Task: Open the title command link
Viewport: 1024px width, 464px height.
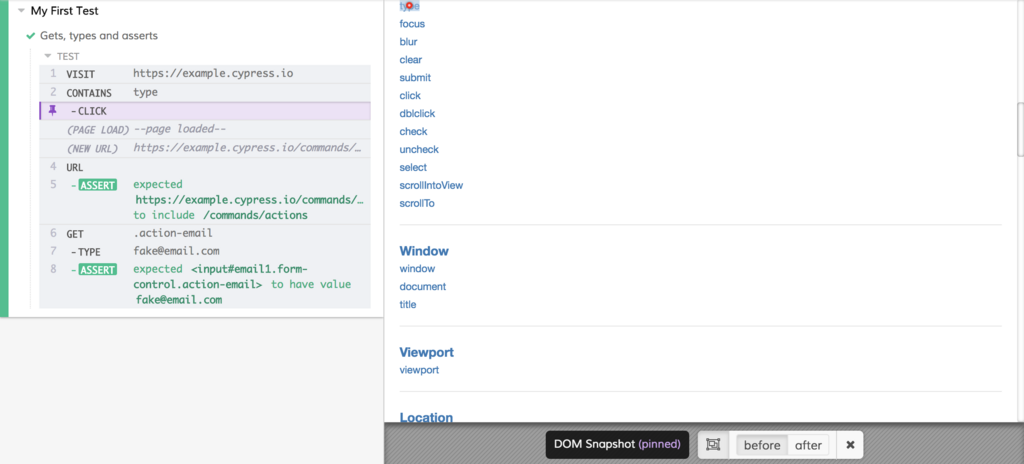Action: coord(408,305)
